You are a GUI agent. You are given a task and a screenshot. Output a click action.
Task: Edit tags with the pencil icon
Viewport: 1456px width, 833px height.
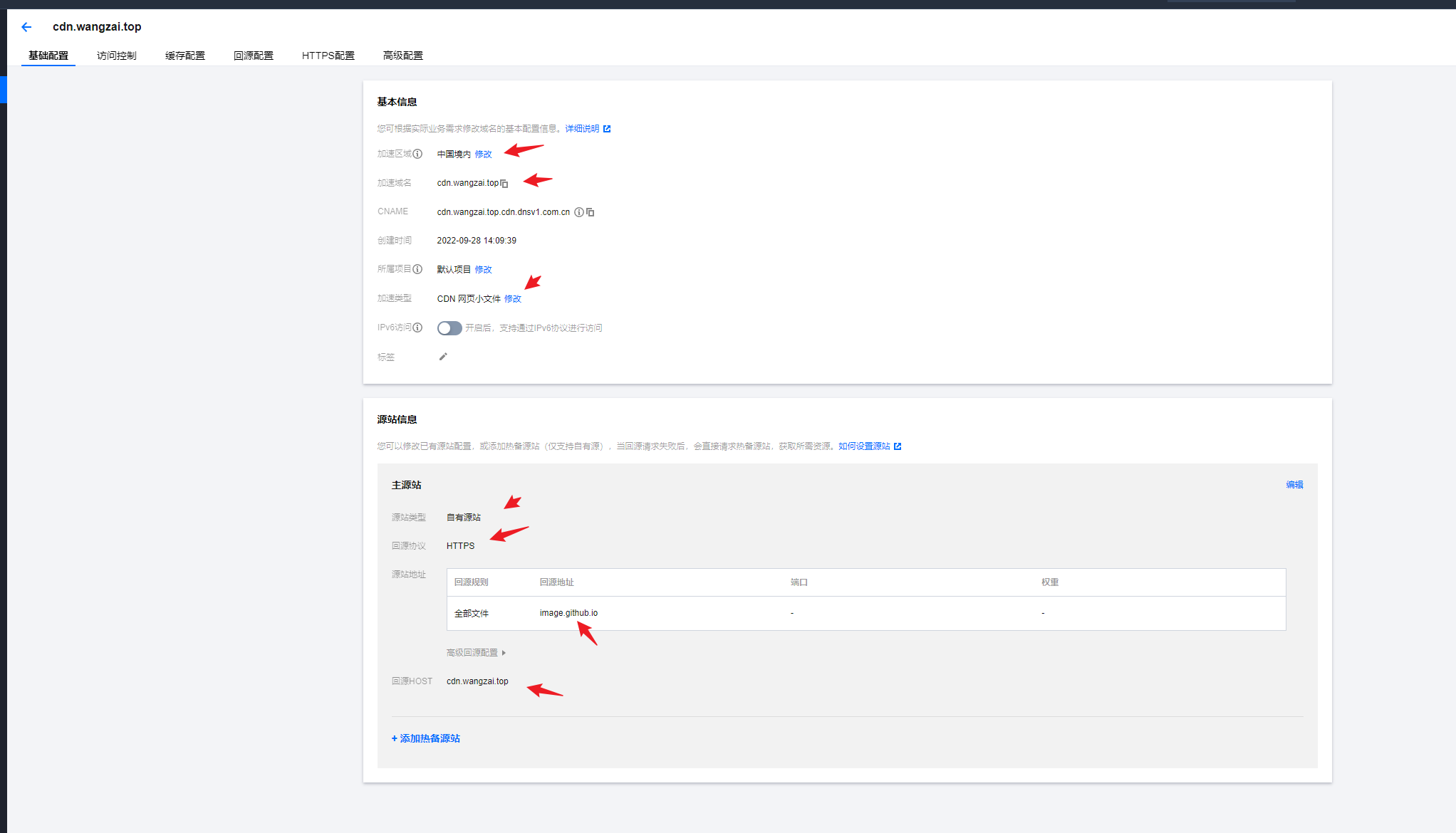click(x=443, y=357)
